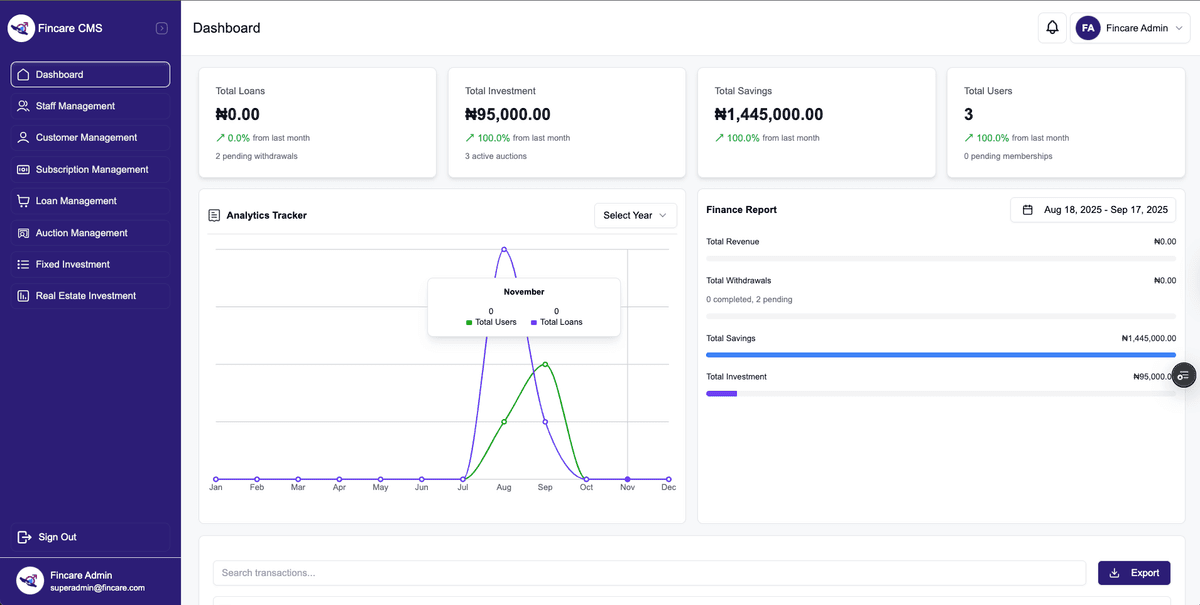Screen dimensions: 1200x605
Task: Open the Select Year dropdown
Action: coord(635,215)
